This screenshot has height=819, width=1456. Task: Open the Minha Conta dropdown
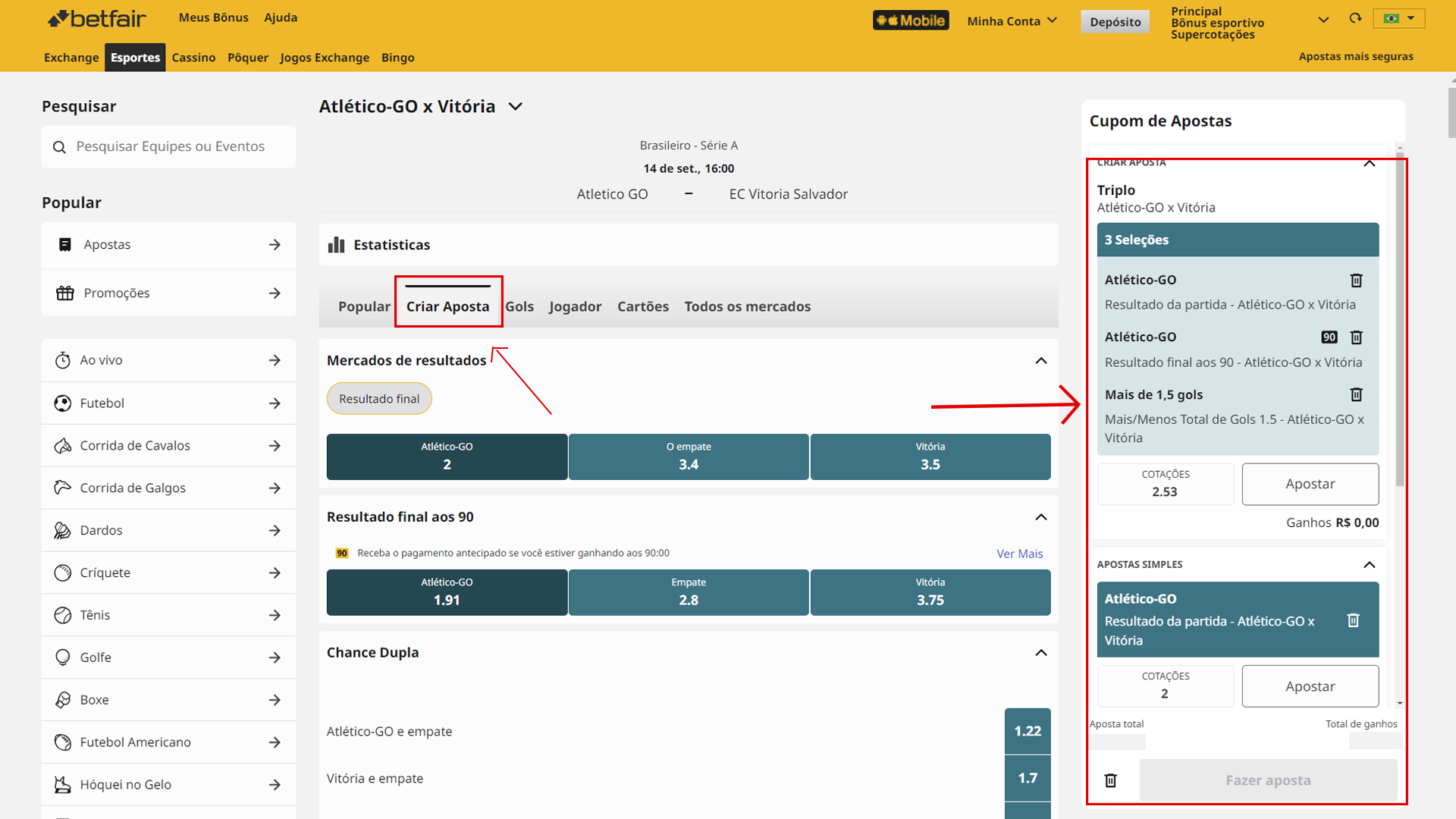pyautogui.click(x=1012, y=21)
